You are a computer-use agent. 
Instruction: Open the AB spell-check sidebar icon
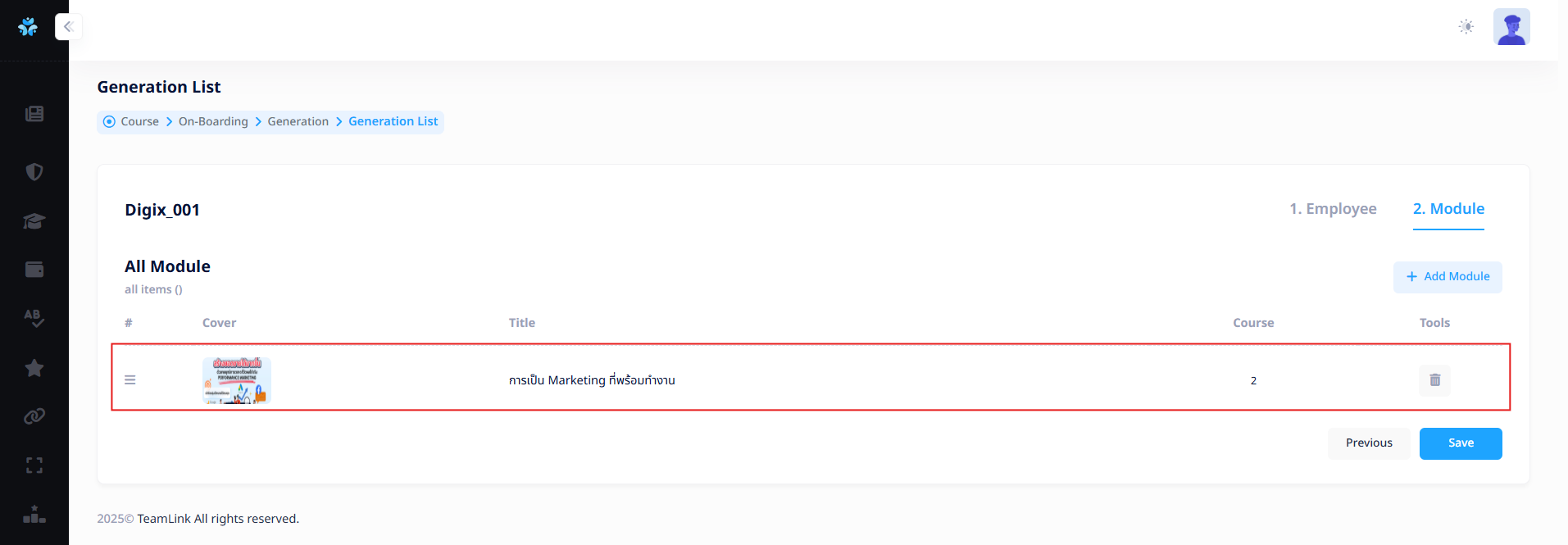pyautogui.click(x=34, y=318)
